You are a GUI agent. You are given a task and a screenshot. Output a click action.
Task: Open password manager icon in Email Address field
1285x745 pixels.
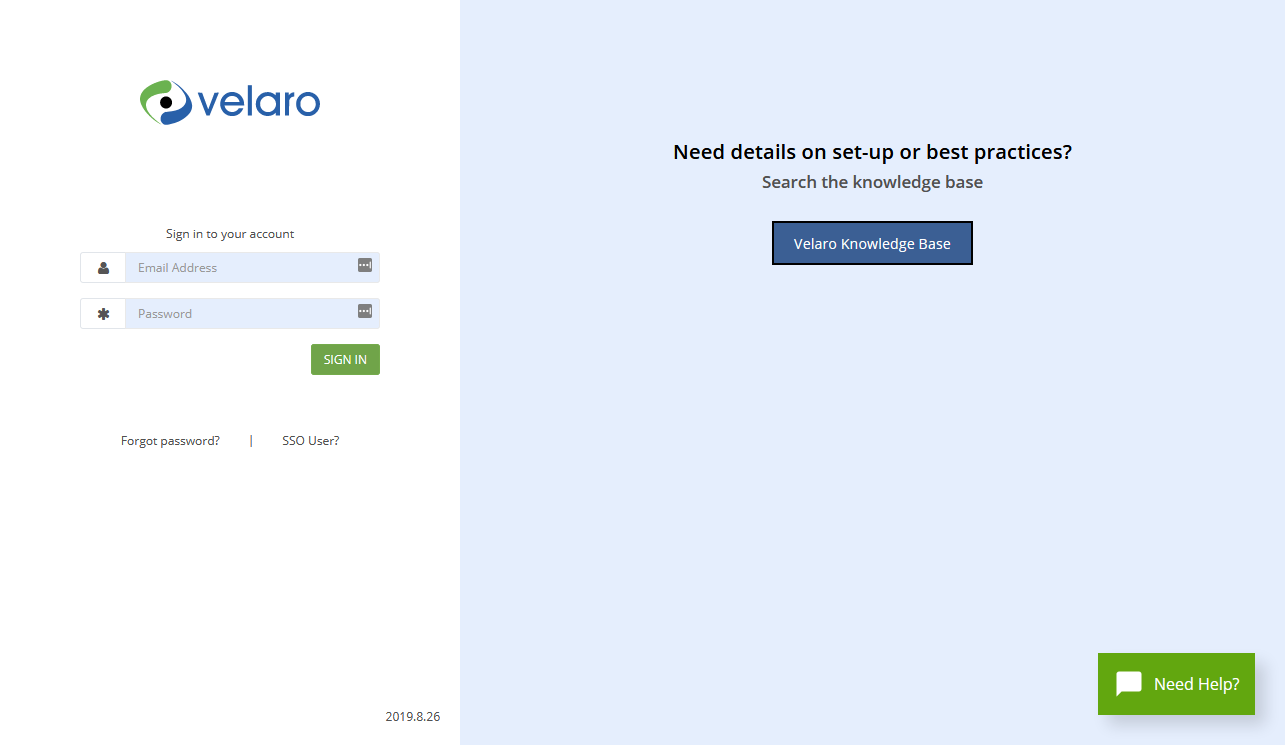(365, 265)
